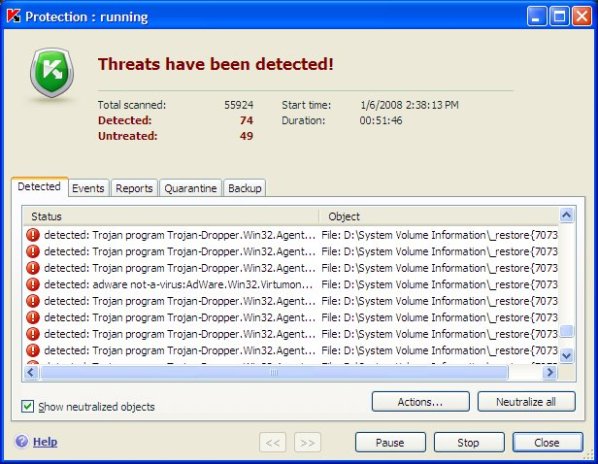This screenshot has width=598, height=464.
Task: Click the Neutralize all button
Action: point(526,402)
